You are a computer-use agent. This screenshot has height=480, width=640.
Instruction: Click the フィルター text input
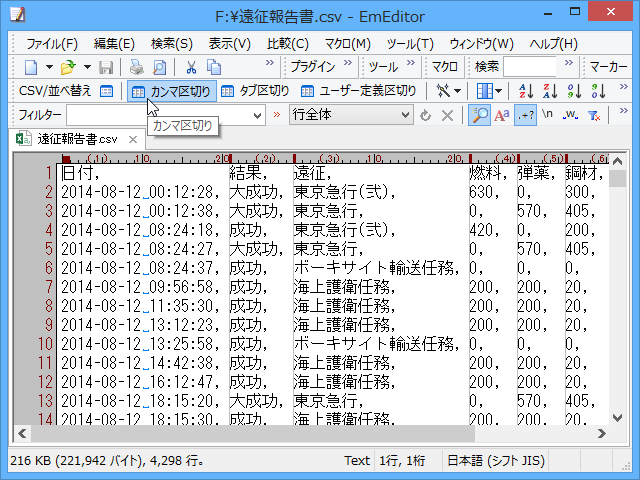coord(160,116)
